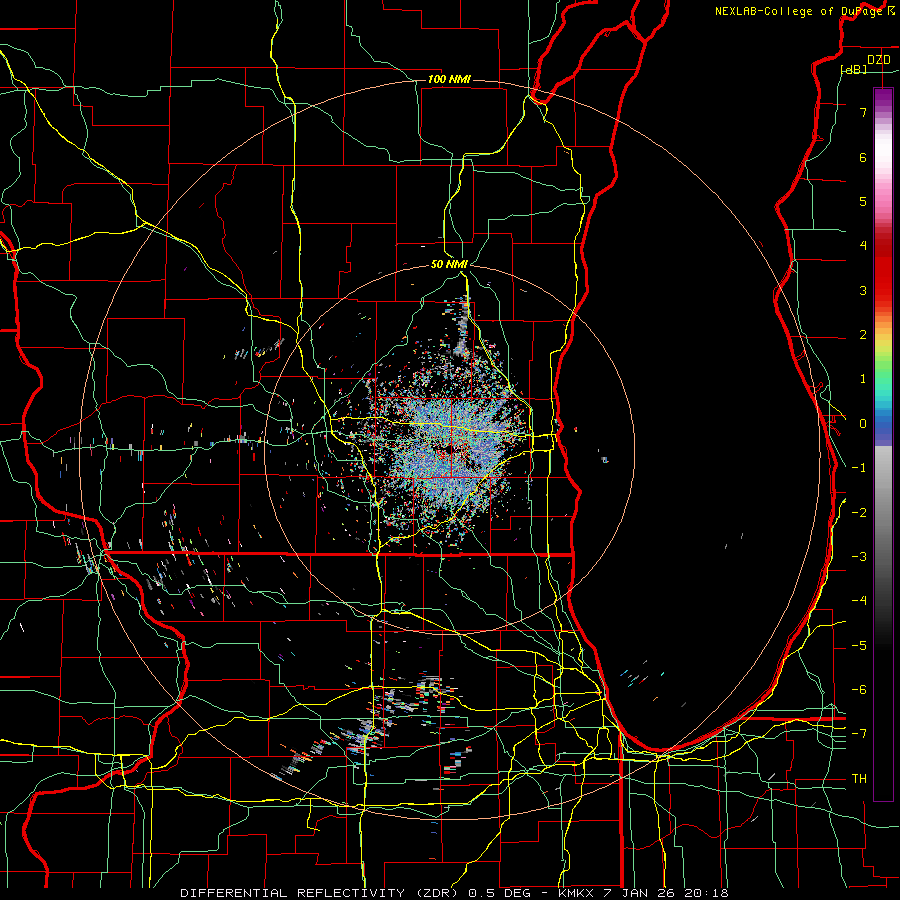Click the -7 value on the color scale

[859, 734]
